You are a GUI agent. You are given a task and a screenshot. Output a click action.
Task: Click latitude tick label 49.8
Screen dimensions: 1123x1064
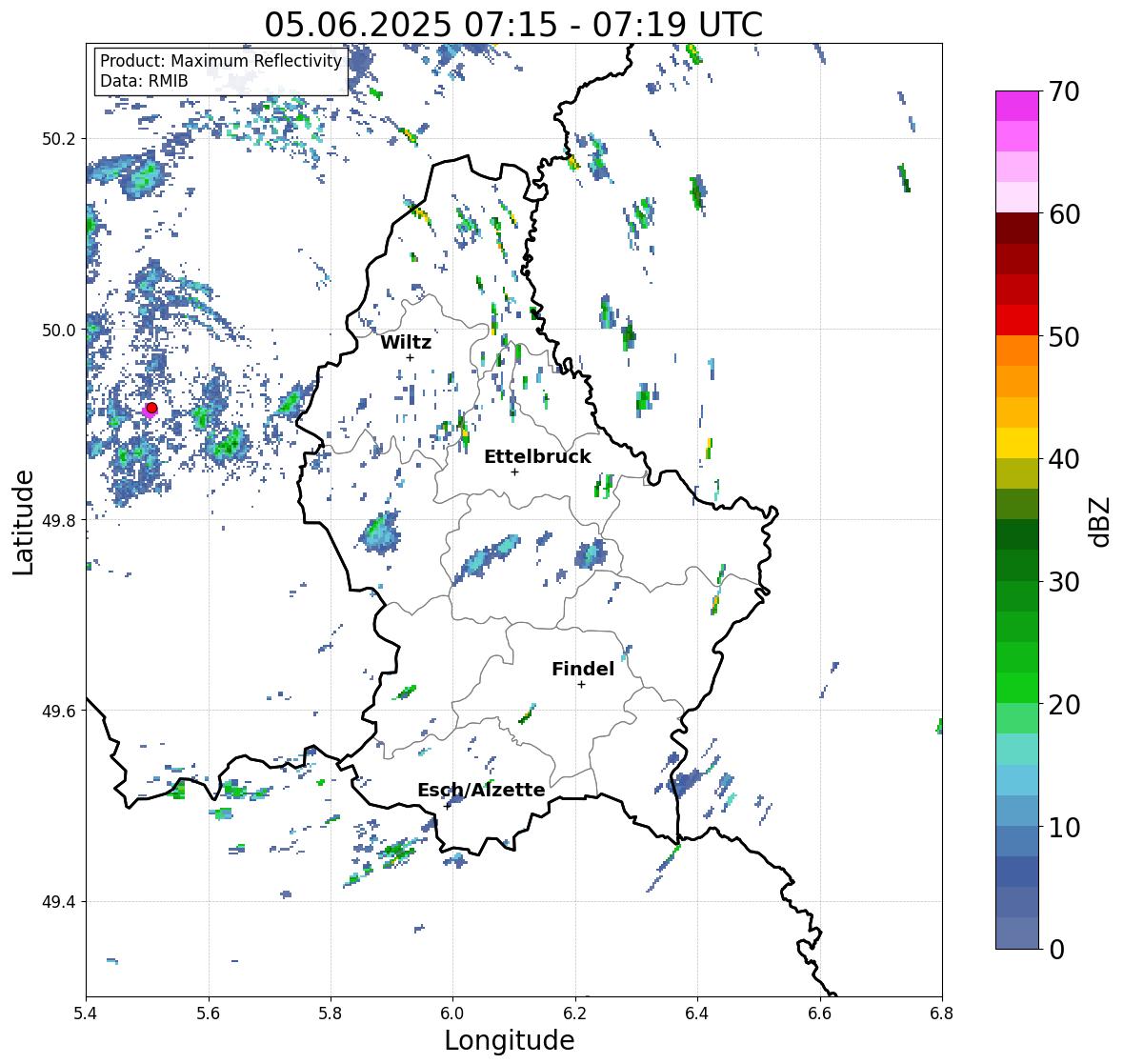59,520
